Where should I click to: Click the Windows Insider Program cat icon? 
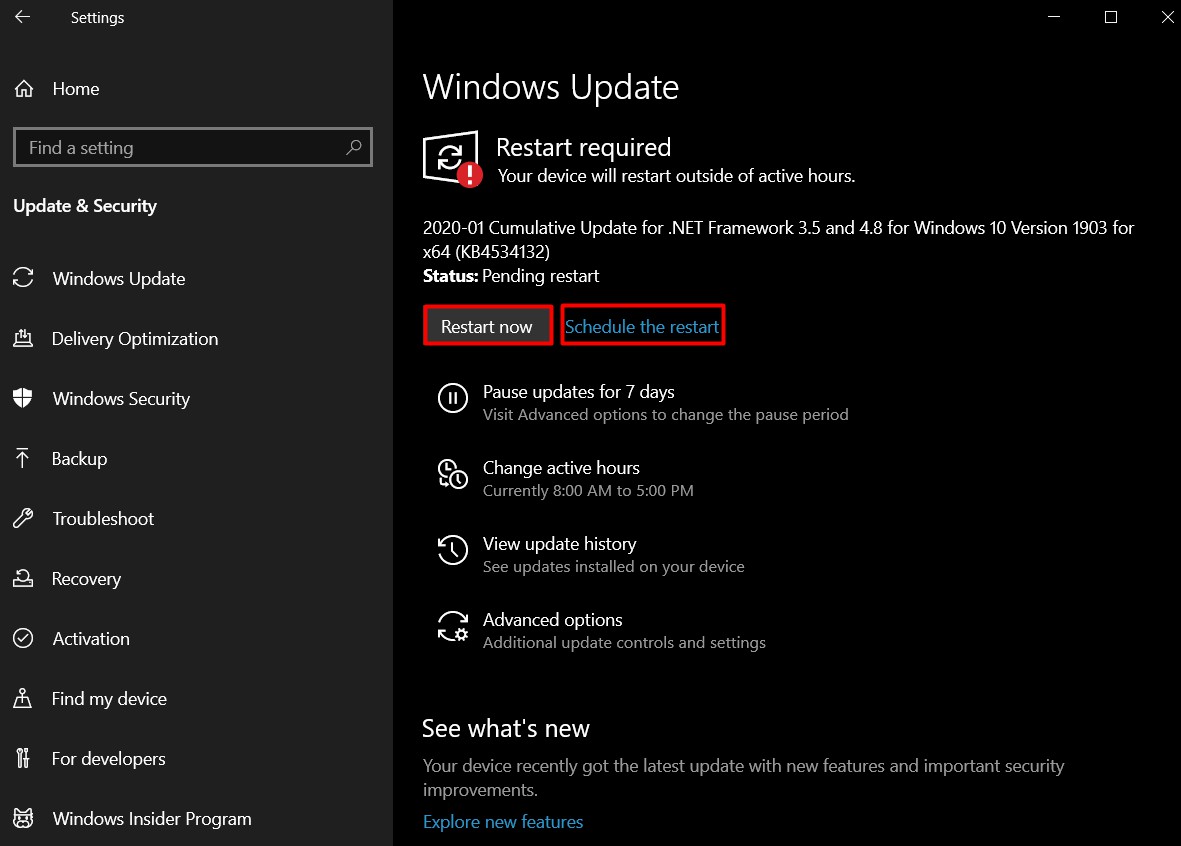pos(23,818)
